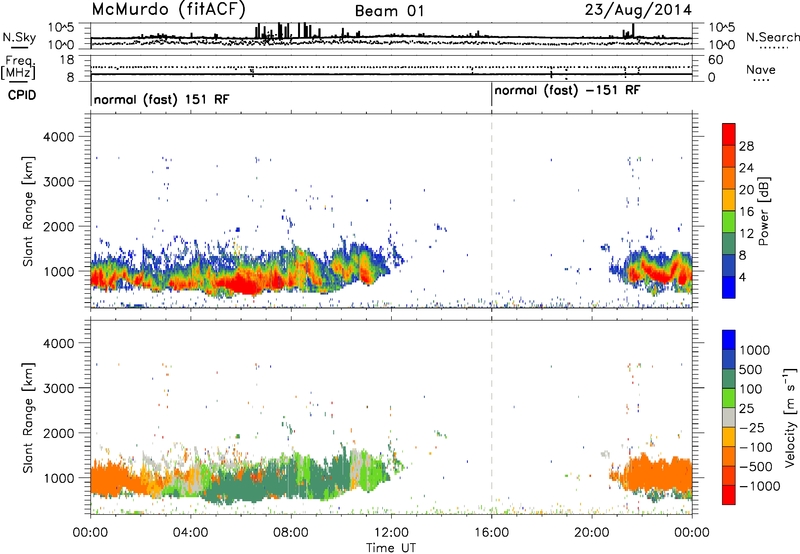Image resolution: width=800 pixels, height=554 pixels.
Task: Click the '20:00' time axis tick
Action: (591, 533)
